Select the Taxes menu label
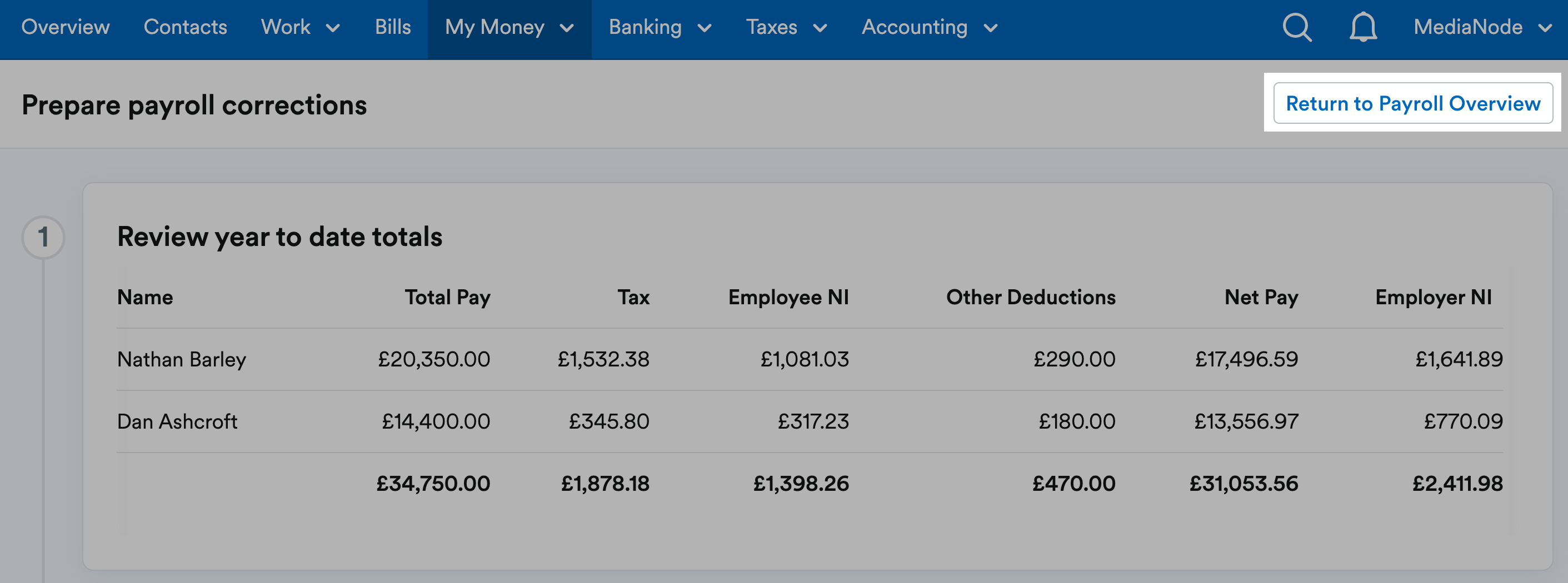Image resolution: width=1568 pixels, height=583 pixels. [x=771, y=27]
